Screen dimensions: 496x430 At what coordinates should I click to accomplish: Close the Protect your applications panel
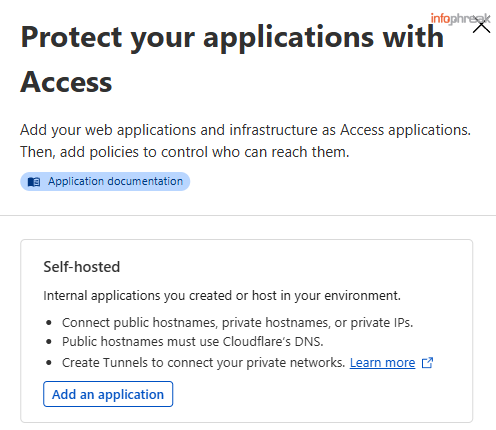pos(481,26)
